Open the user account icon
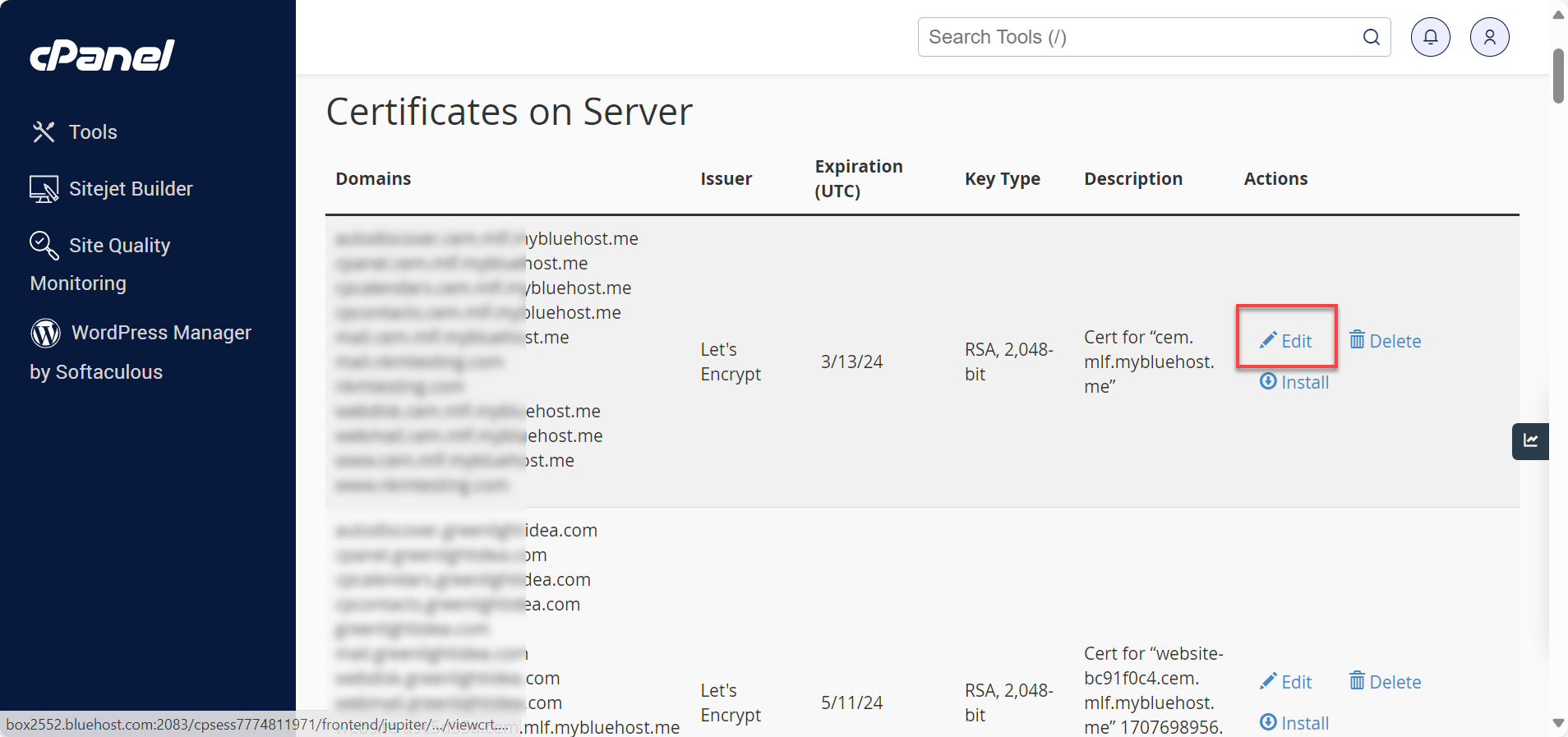 tap(1489, 37)
